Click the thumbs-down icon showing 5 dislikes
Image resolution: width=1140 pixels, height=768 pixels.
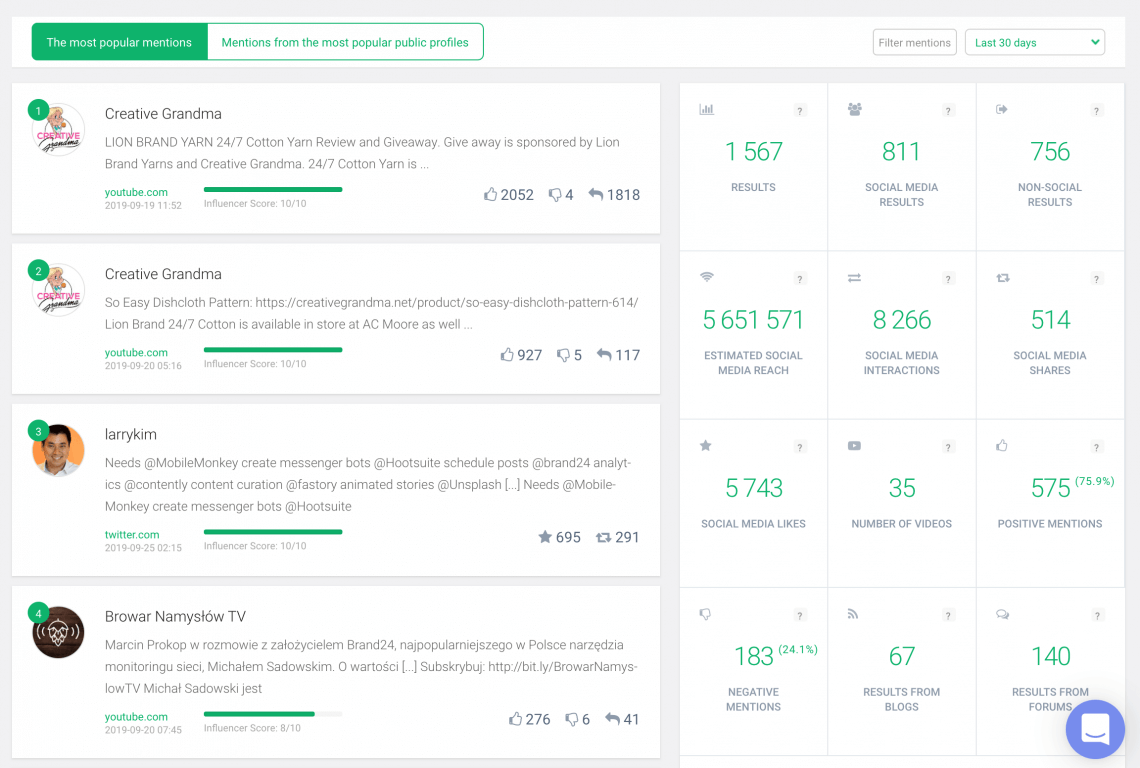[563, 355]
